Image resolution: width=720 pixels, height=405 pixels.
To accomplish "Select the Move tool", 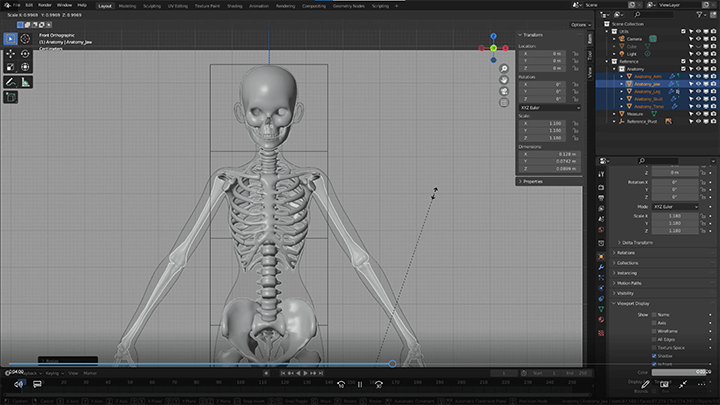I will pyautogui.click(x=11, y=54).
